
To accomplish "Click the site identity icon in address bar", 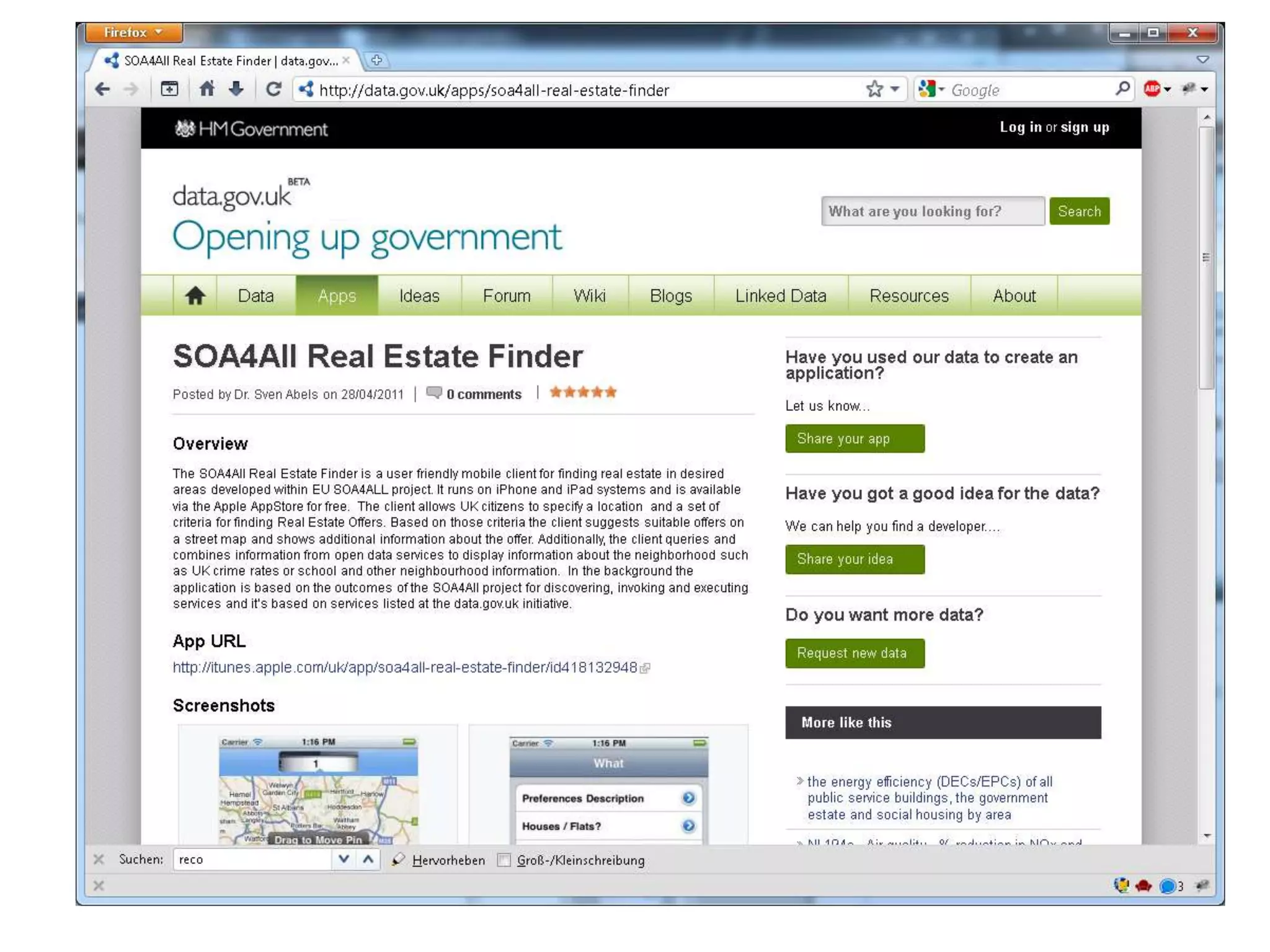I will [306, 90].
